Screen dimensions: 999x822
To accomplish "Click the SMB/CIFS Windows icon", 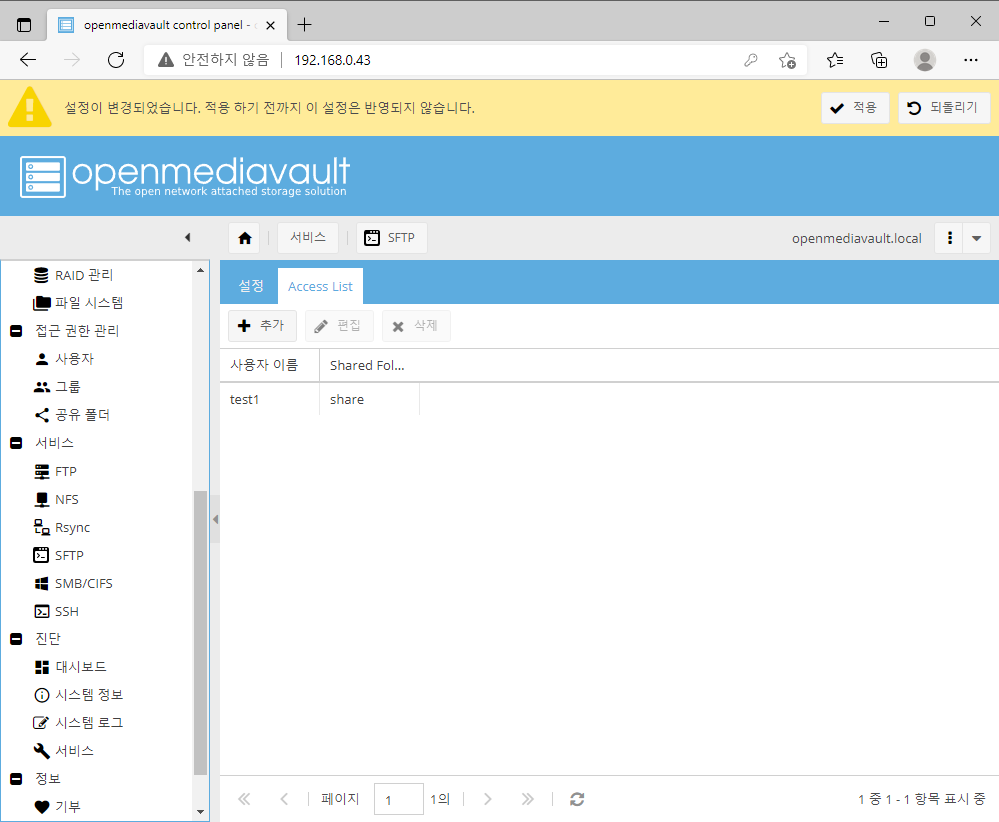I will point(41,583).
